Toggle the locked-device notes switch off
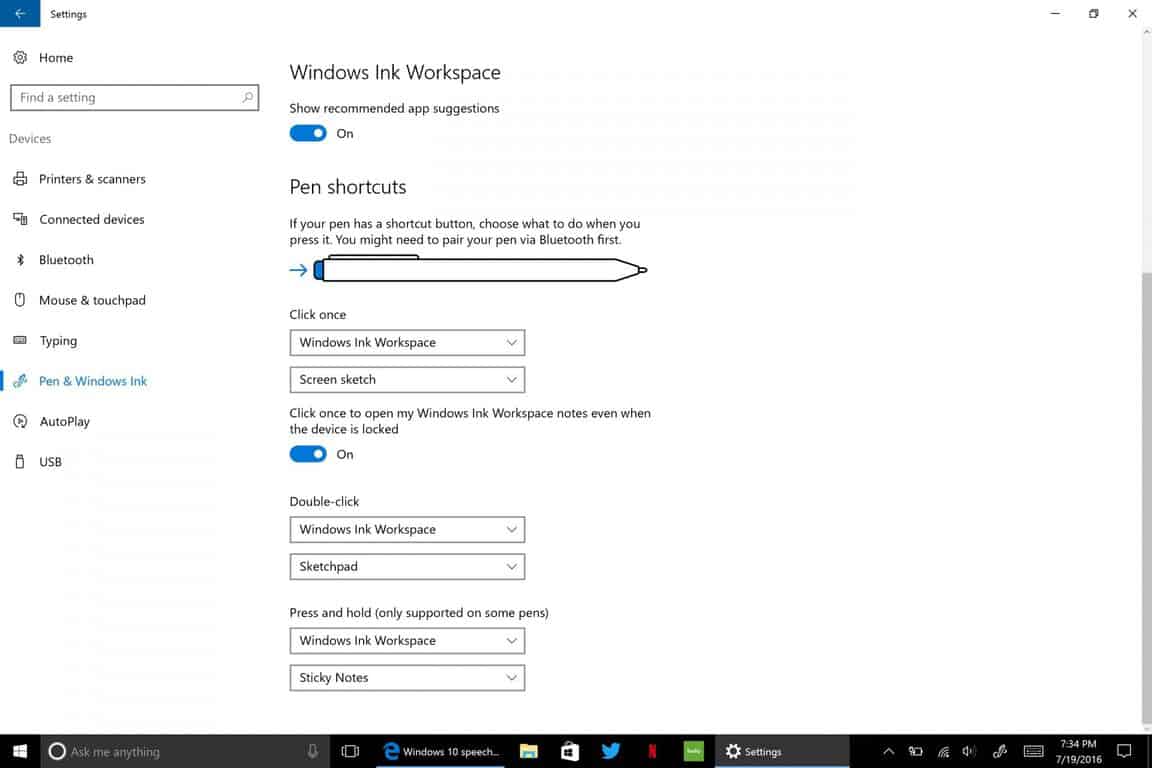The height and width of the screenshot is (768, 1152). pos(308,454)
